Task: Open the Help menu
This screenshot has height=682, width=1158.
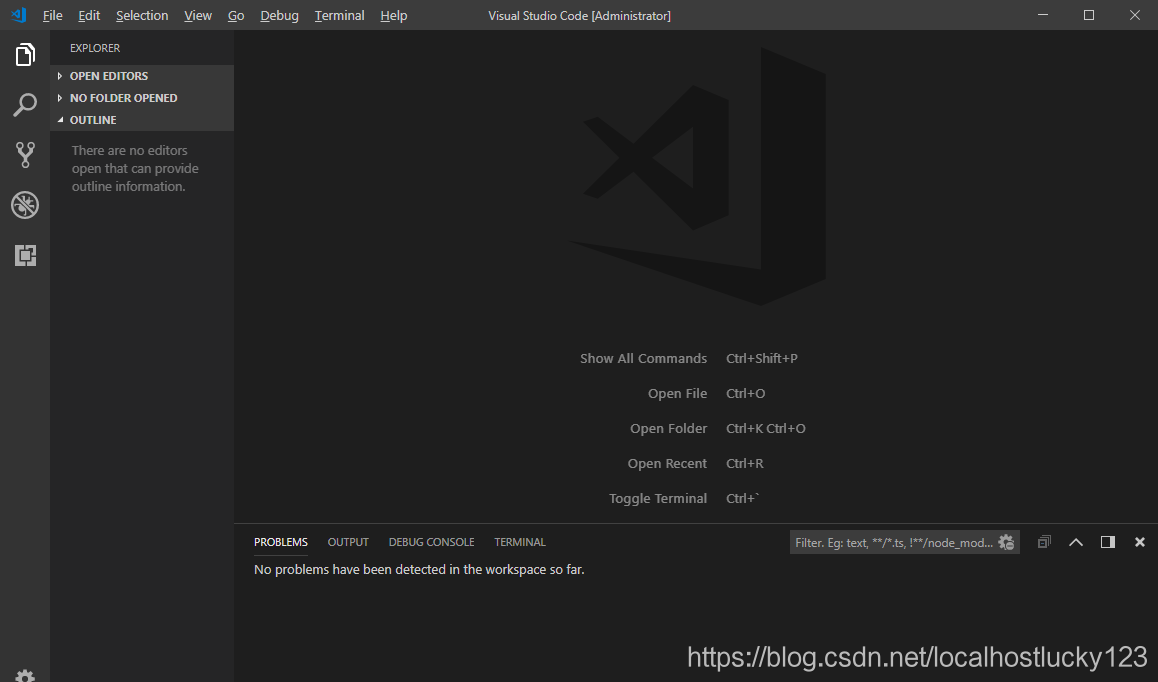Action: 394,16
